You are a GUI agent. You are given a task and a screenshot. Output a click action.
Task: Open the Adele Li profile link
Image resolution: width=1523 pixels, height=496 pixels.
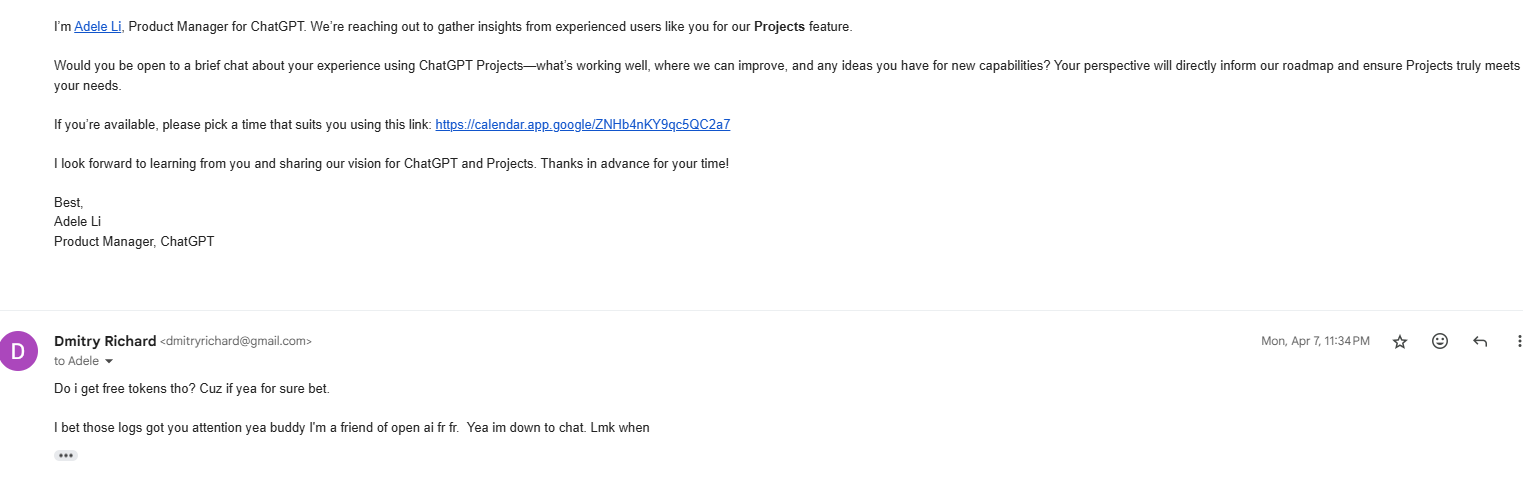98,27
